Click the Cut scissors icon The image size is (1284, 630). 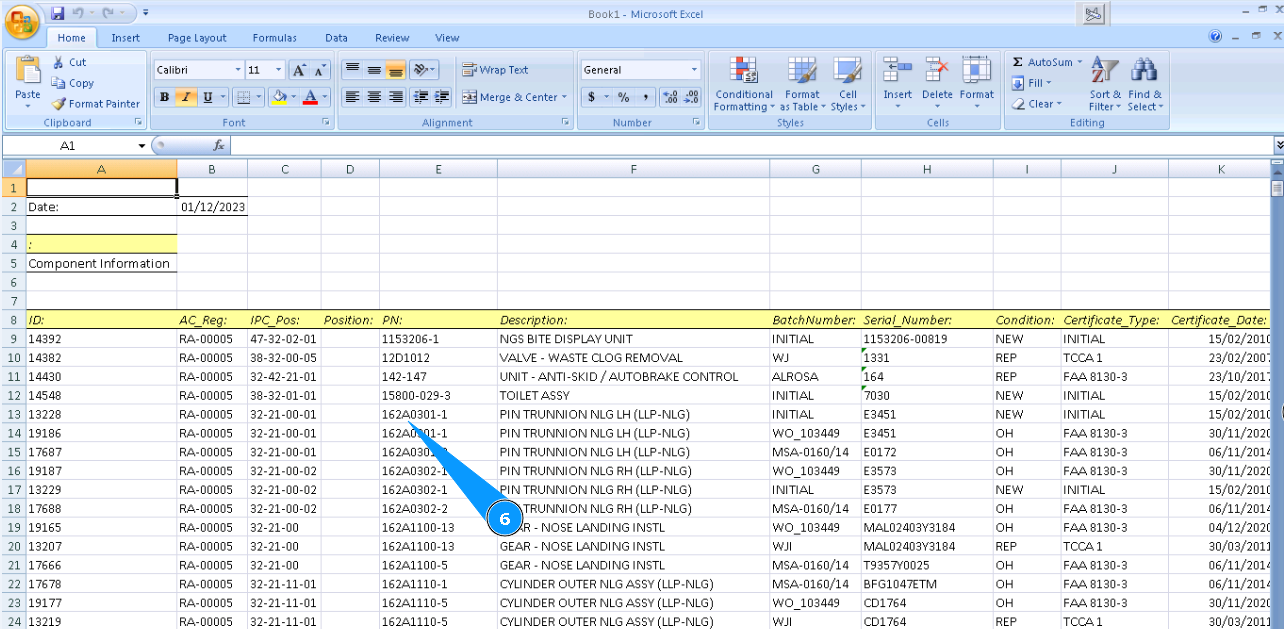coord(59,62)
